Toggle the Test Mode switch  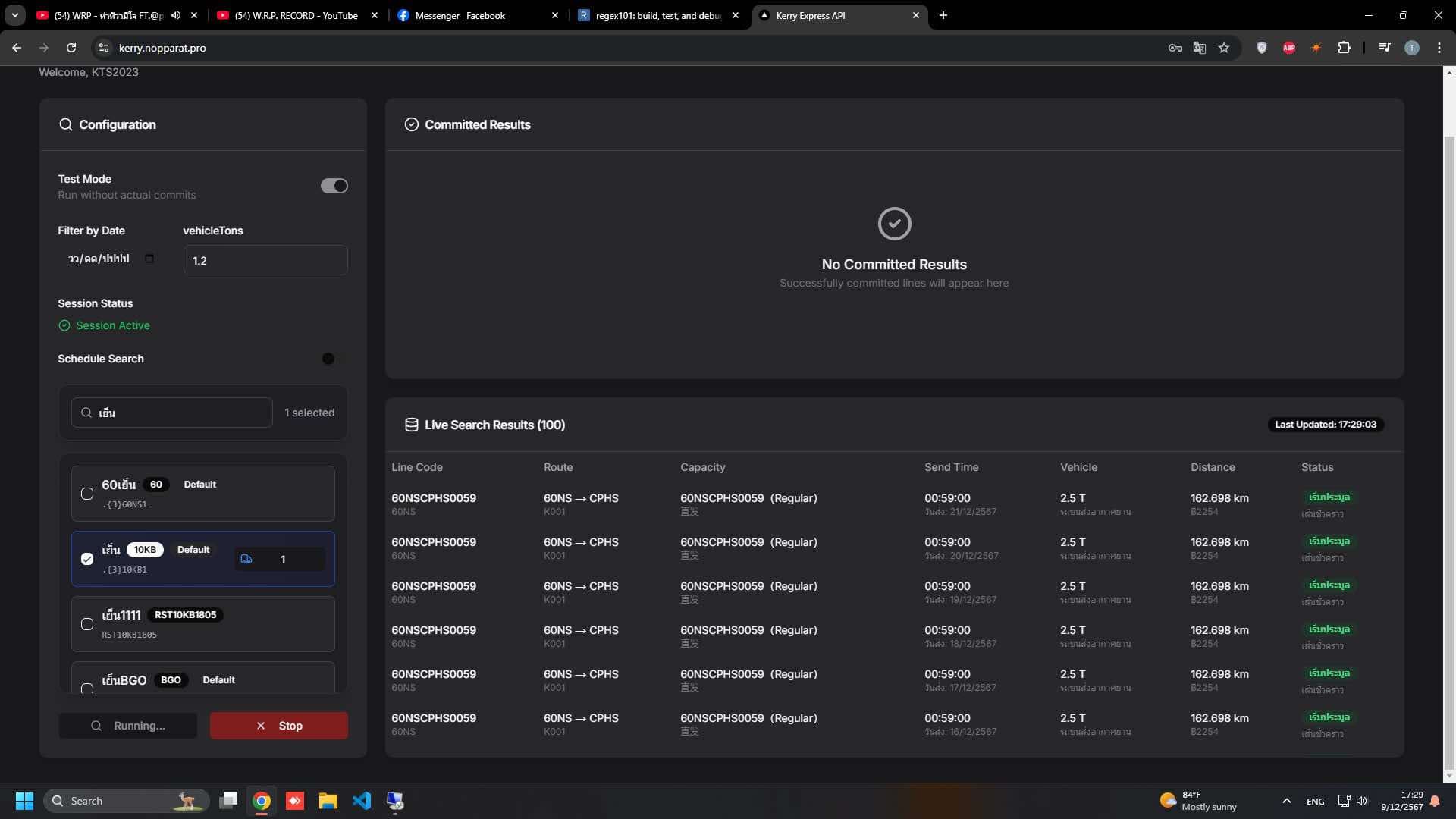tap(334, 186)
